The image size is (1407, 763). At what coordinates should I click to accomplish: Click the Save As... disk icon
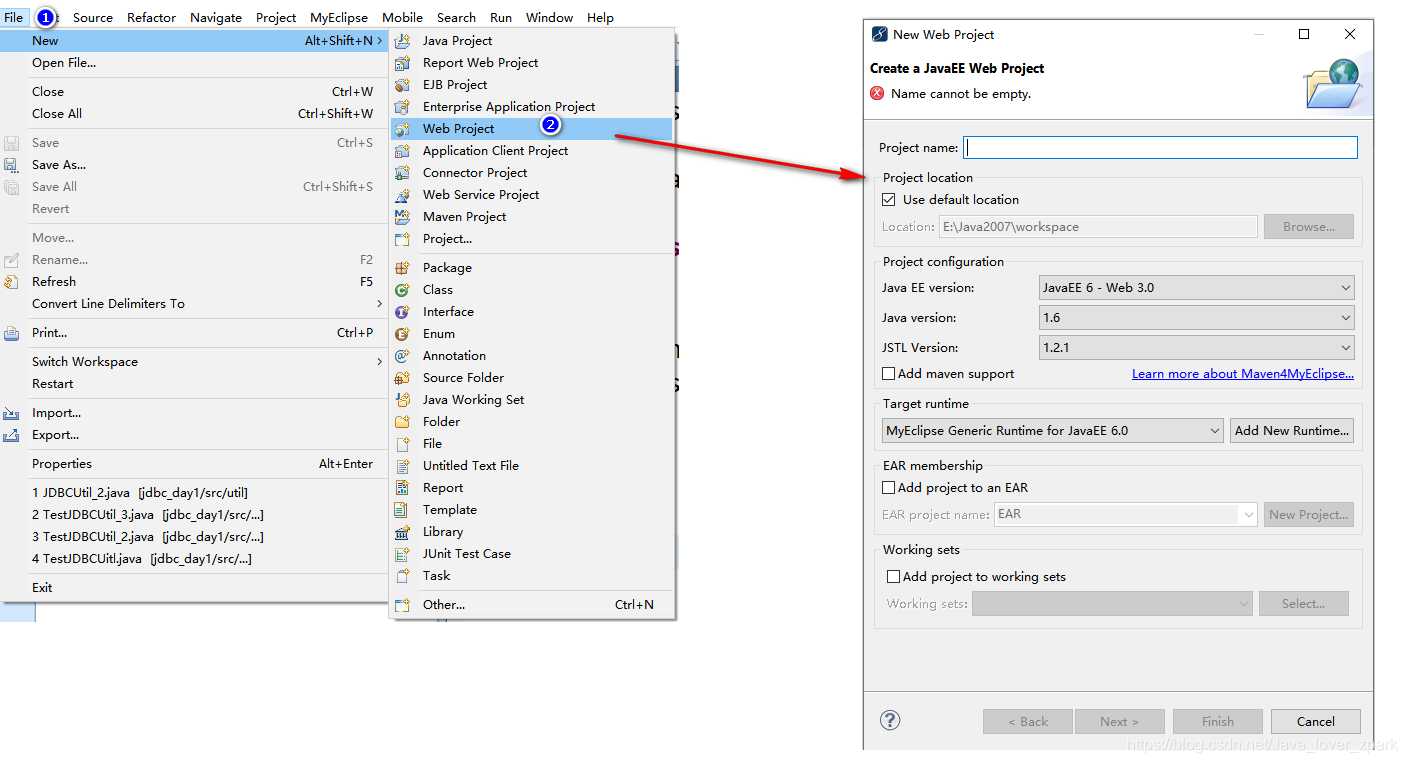click(11, 165)
